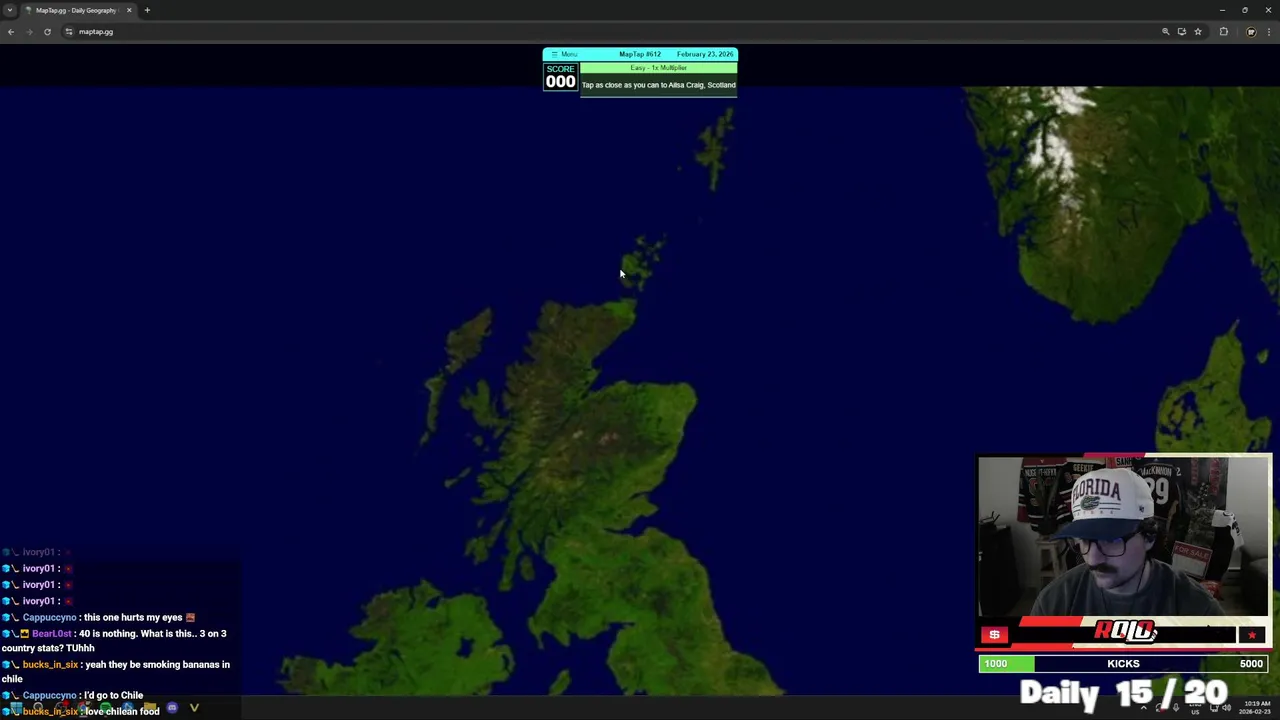Screen dimensions: 1280x720
Task: Open the US language input indicator
Action: (1195, 708)
